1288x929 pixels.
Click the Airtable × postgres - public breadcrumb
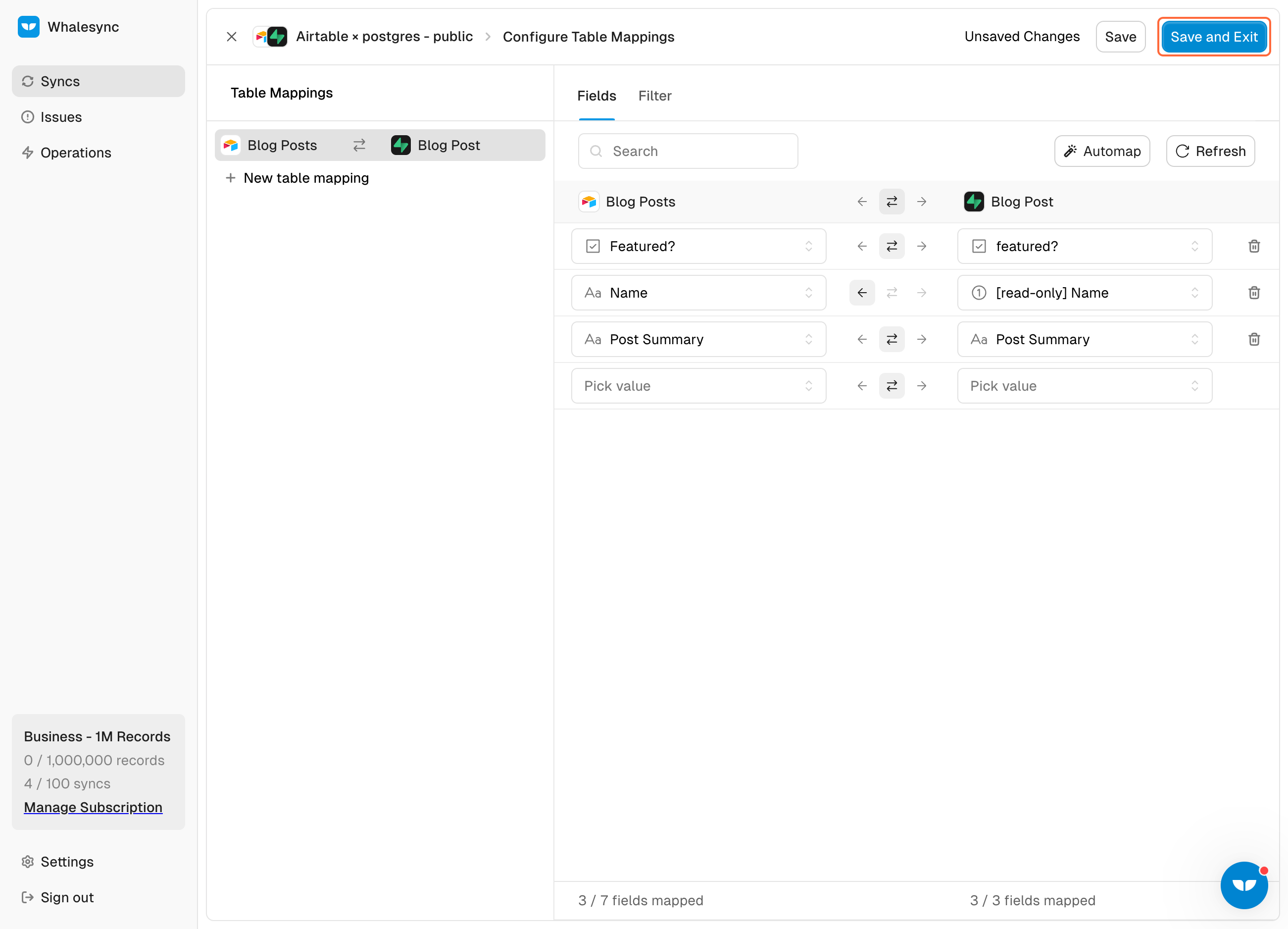coord(384,37)
